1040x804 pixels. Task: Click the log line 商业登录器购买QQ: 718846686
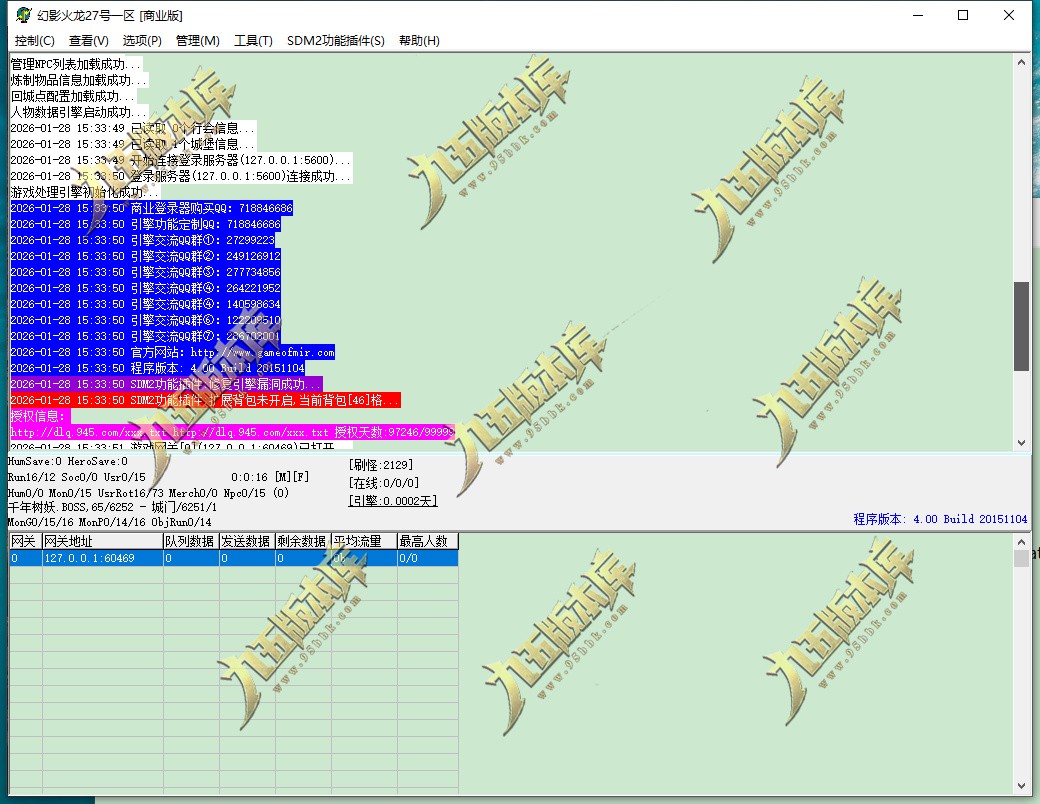tap(151, 208)
